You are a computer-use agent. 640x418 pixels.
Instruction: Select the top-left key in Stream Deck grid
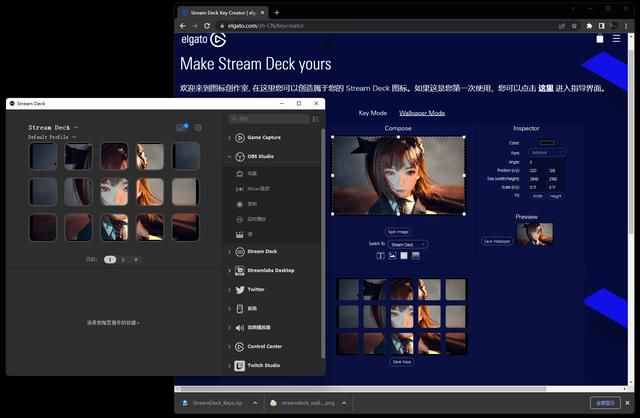[43, 156]
